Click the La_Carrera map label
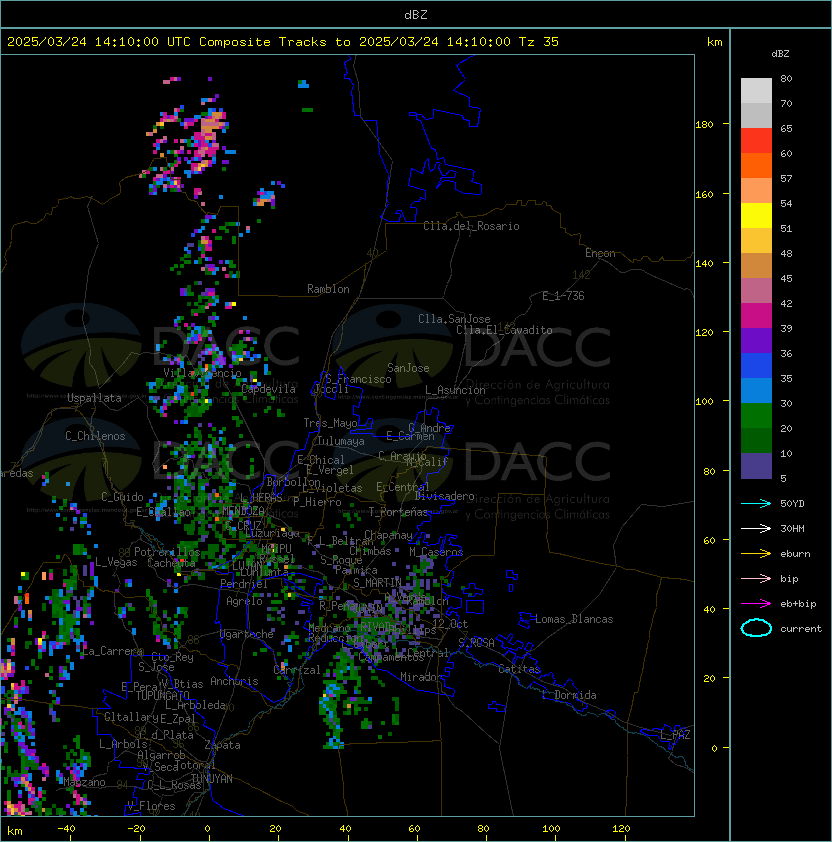832x842 pixels. click(113, 651)
